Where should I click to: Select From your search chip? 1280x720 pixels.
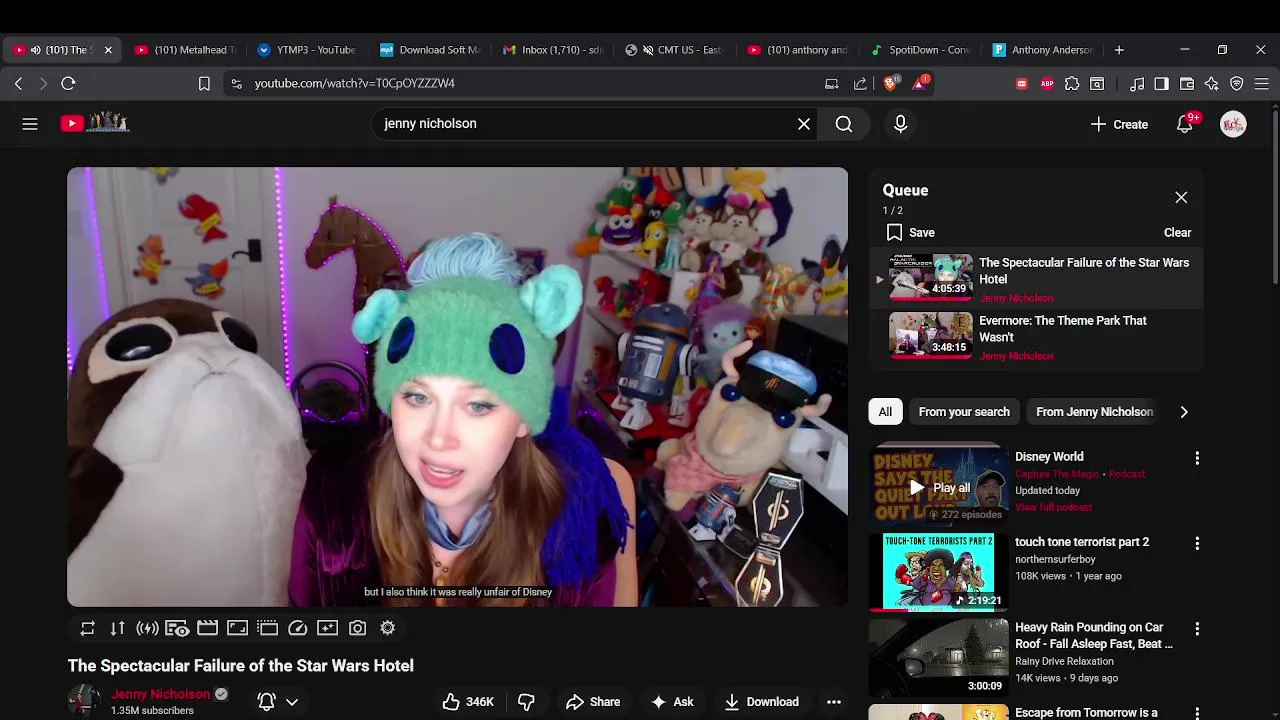pos(964,412)
